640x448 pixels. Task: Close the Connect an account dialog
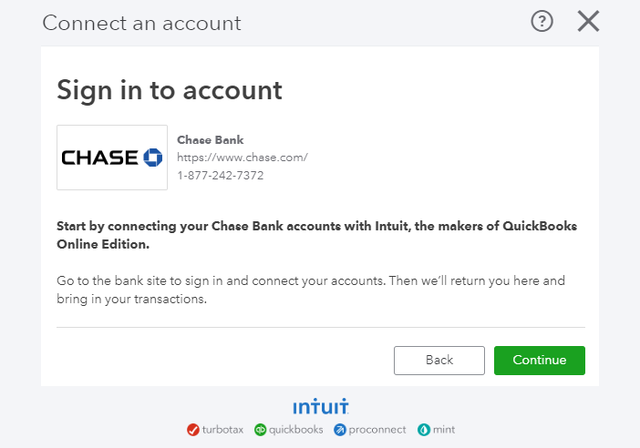(588, 21)
